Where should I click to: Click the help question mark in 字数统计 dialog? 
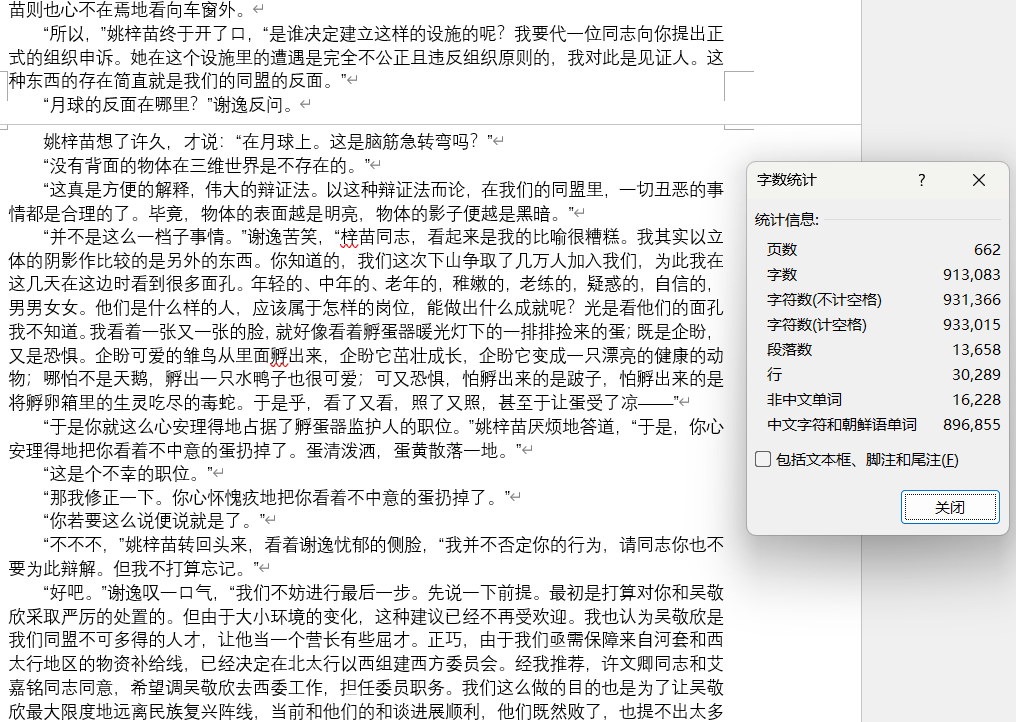[922, 180]
